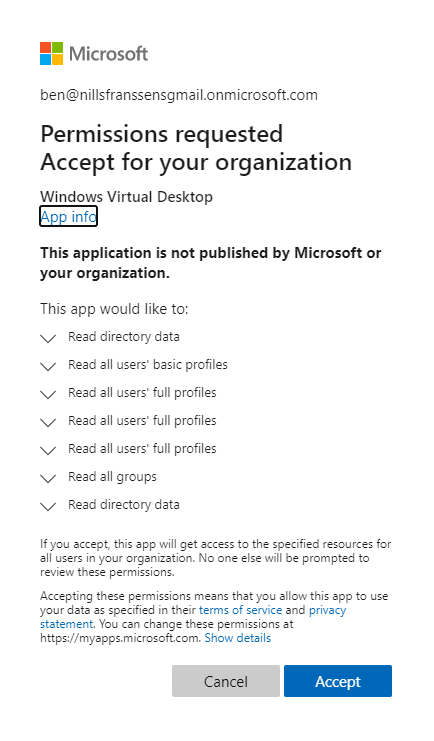Expand the middle Read all users' full profiles chevron
The image size is (434, 741).
(48, 422)
